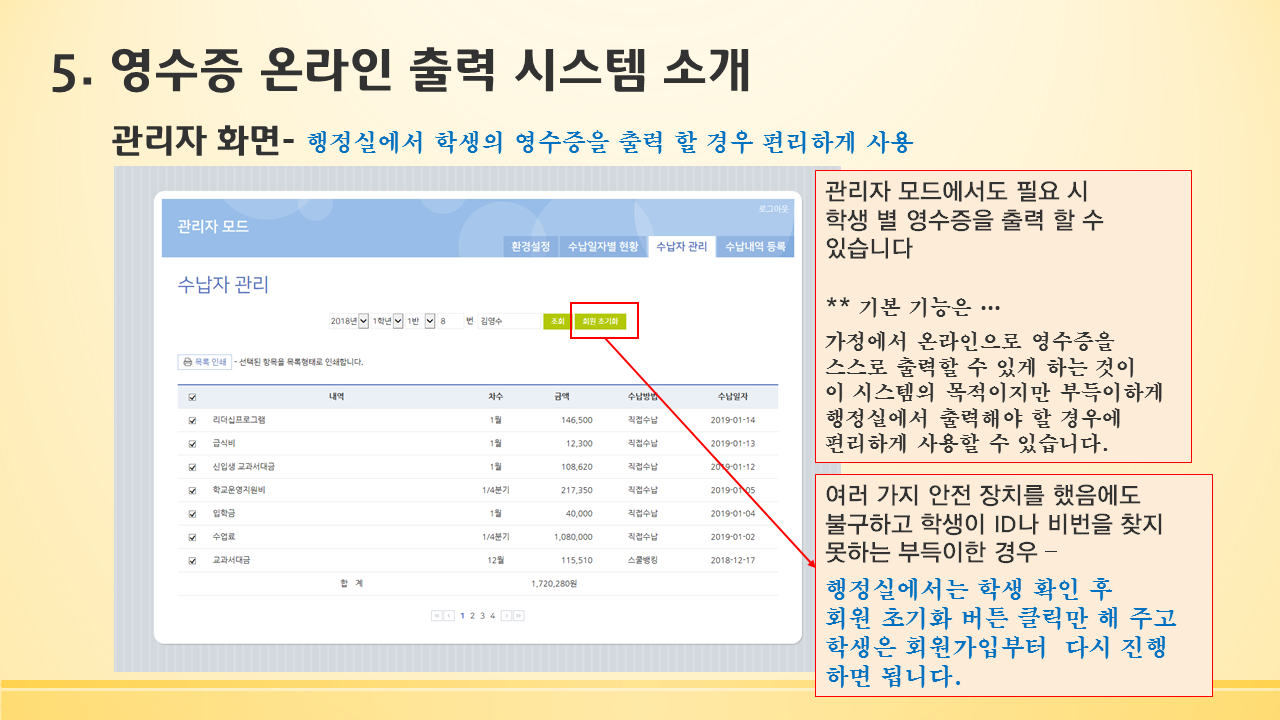Screen dimensions: 1280x720
Task: Go to page 4 in pagination
Action: click(x=492, y=616)
